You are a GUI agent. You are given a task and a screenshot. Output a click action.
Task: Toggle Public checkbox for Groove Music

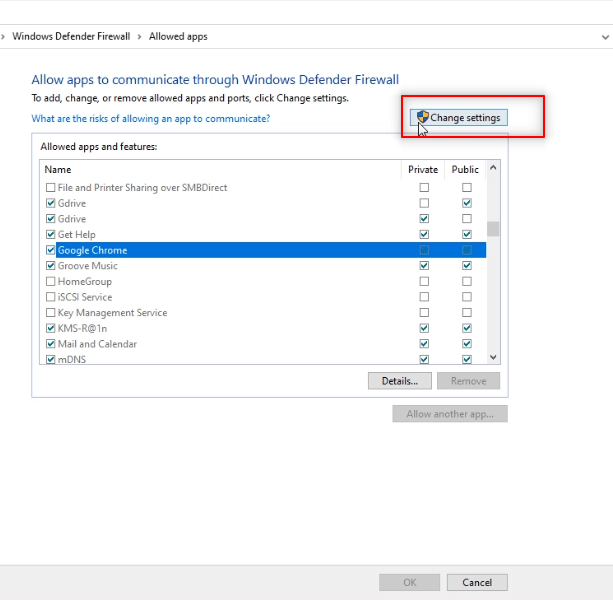click(x=467, y=266)
